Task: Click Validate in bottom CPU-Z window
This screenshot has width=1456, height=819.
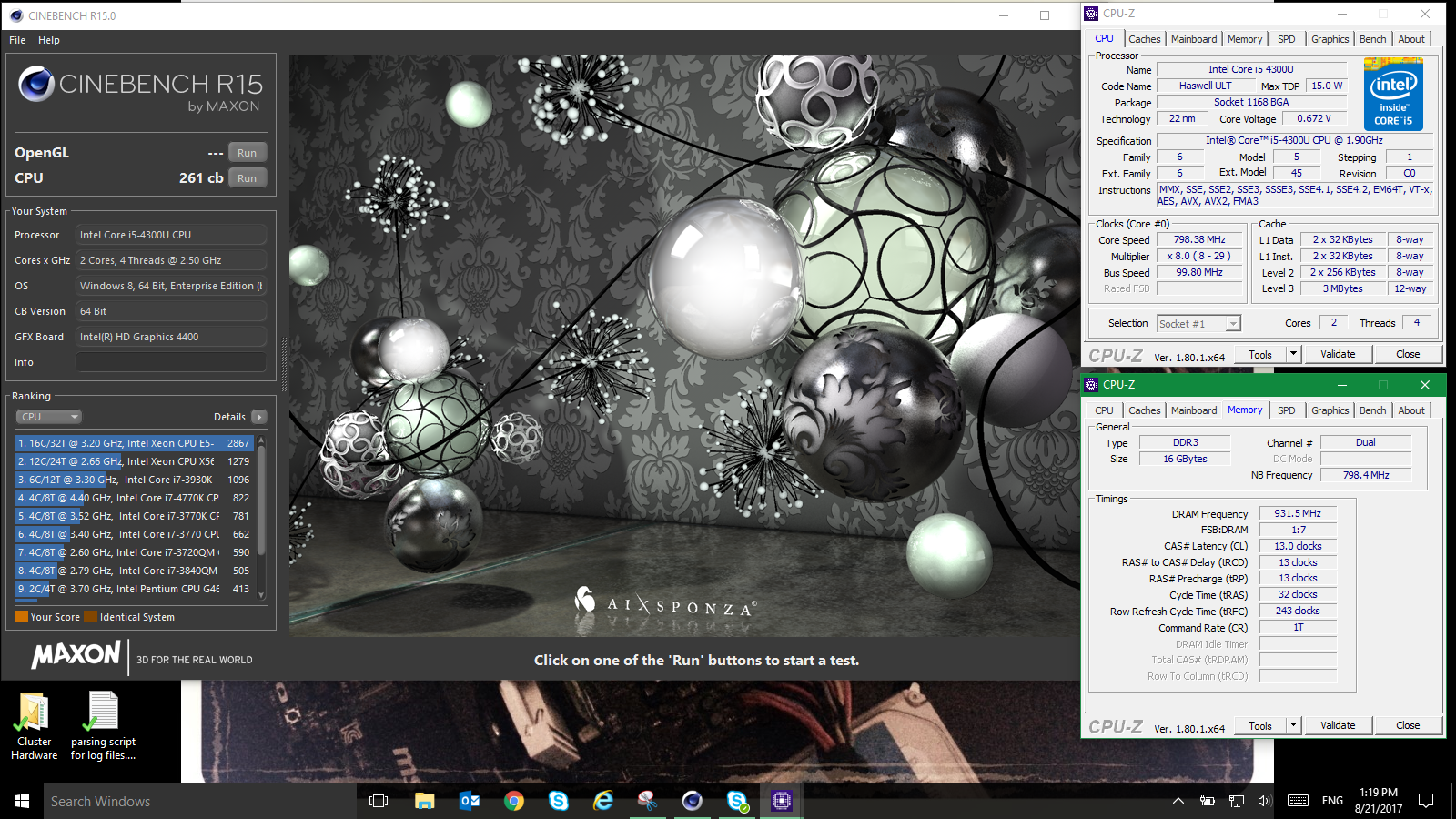Action: pyautogui.click(x=1338, y=726)
